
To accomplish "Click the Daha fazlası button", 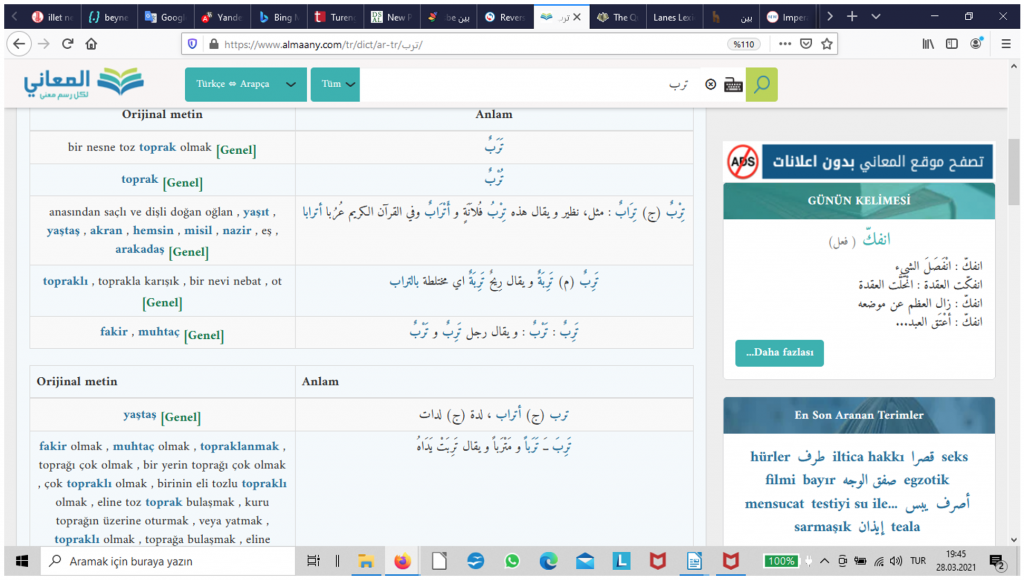I will coord(779,353).
